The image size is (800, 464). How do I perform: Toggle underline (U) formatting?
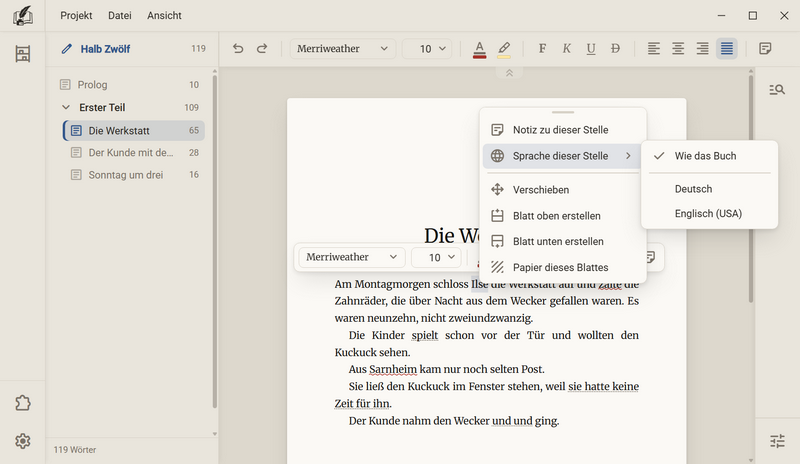[591, 48]
